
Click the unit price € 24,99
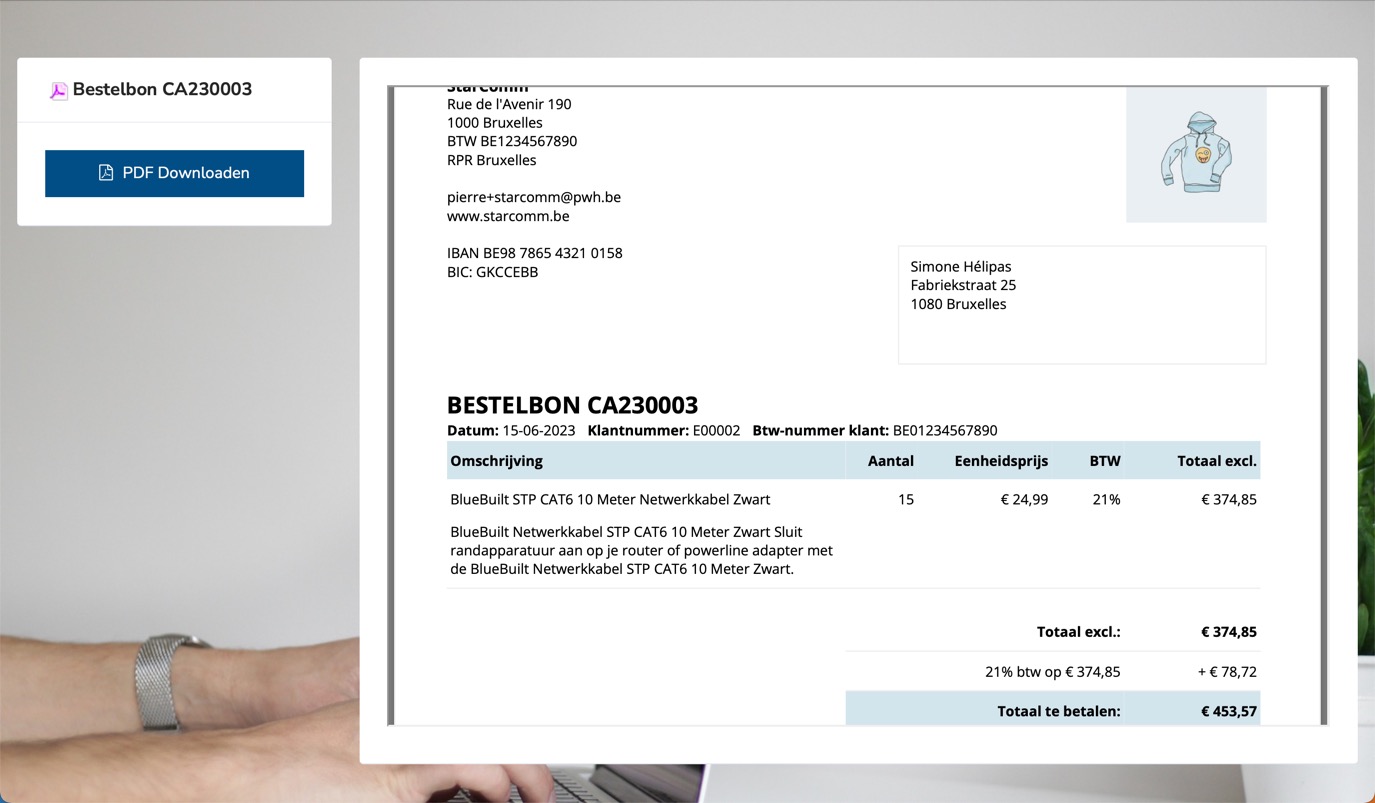pyautogui.click(x=1024, y=499)
